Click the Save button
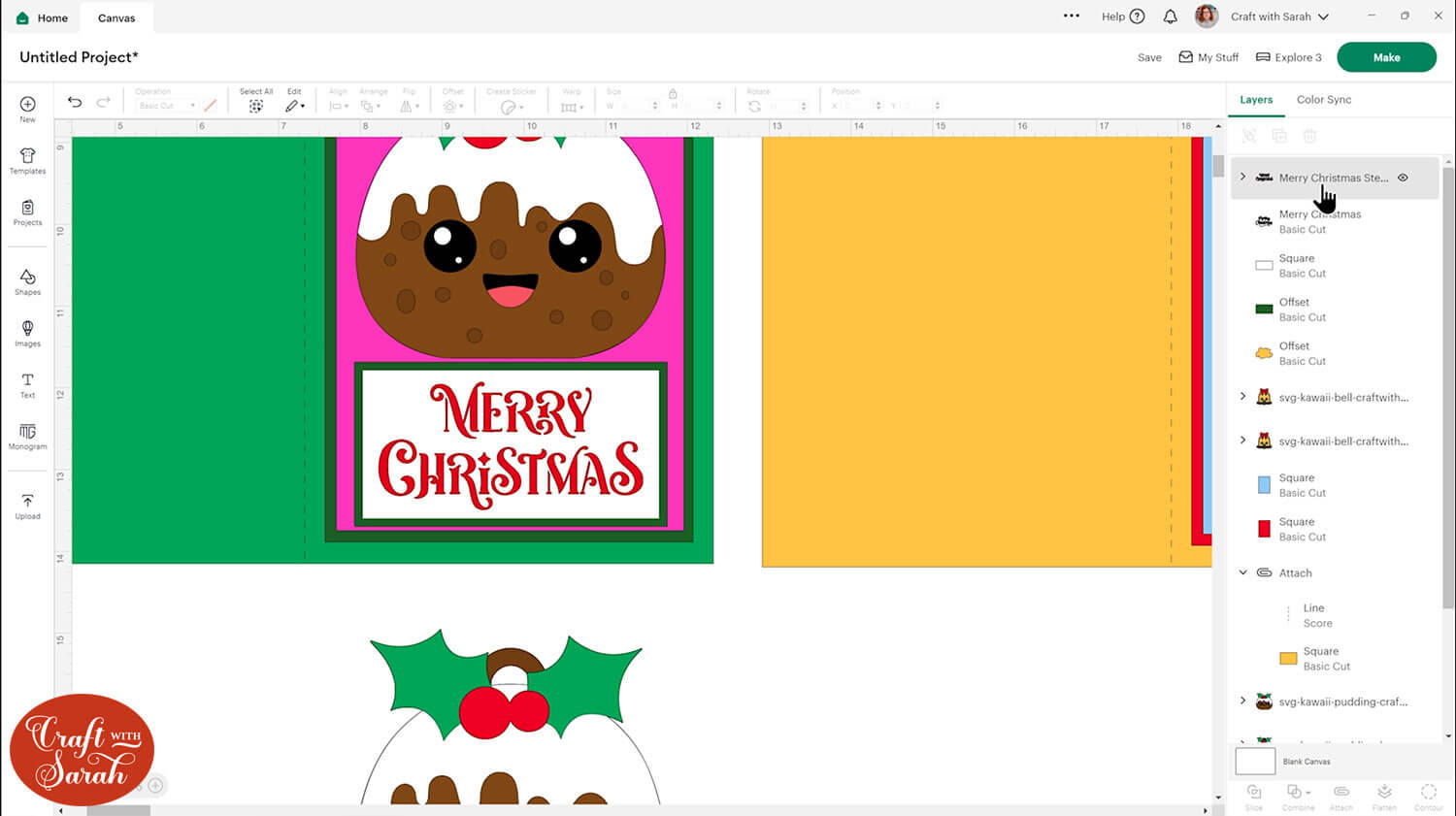Screen dimensions: 1456x816 pos(1149,57)
